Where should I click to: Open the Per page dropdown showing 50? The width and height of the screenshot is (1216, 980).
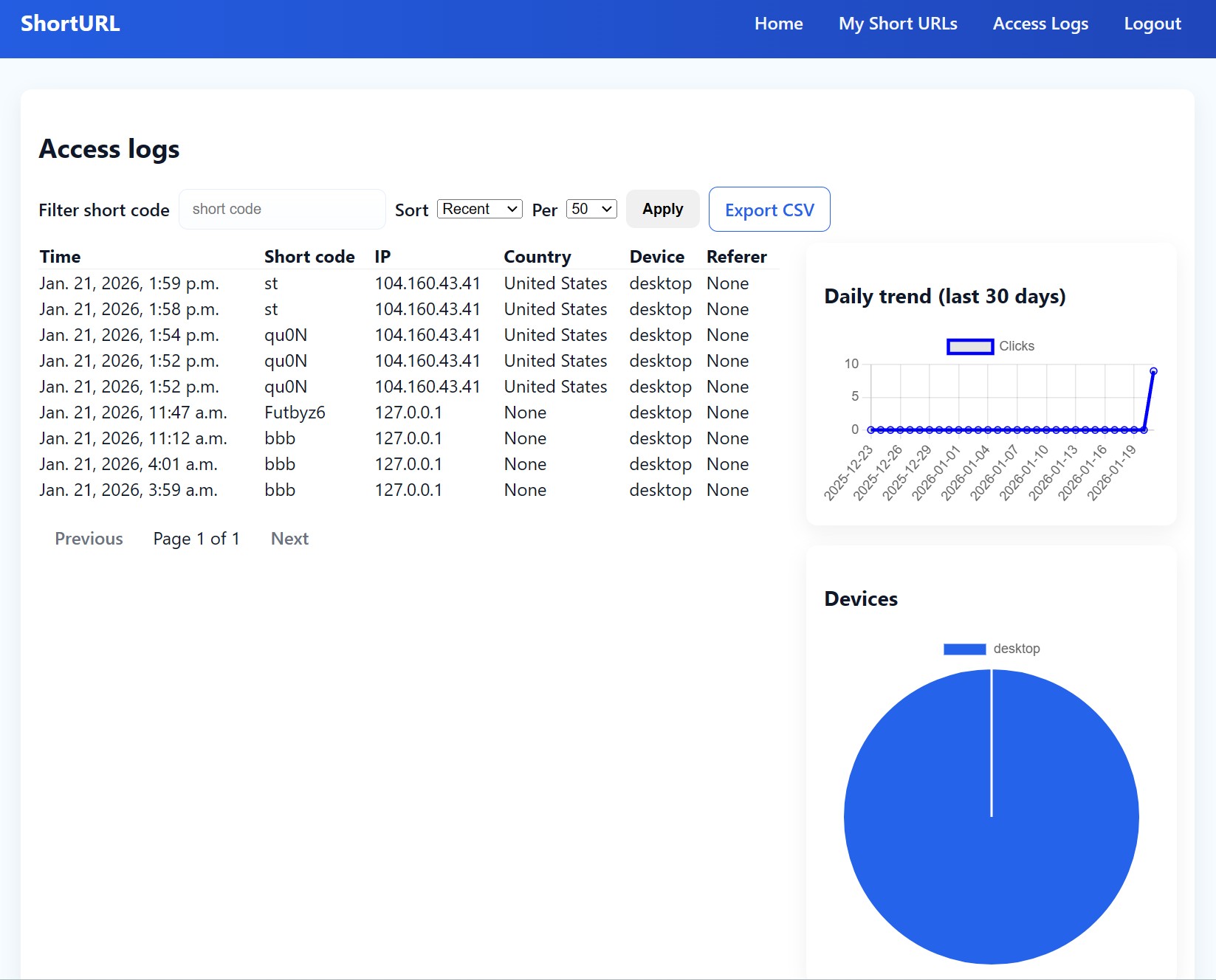591,209
